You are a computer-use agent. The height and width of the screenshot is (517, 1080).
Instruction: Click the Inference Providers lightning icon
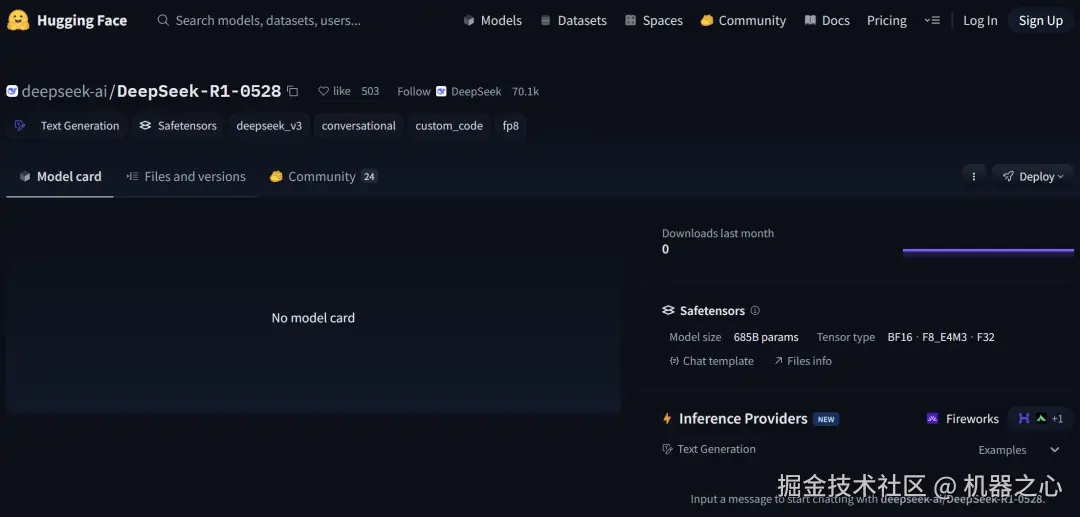pos(667,419)
